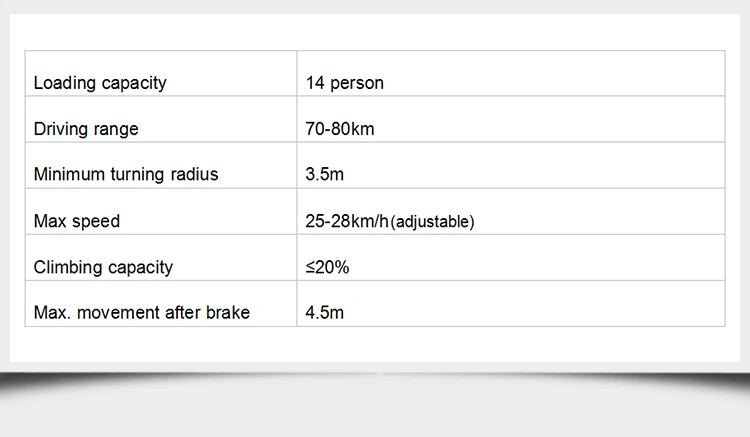
Task: Select the "70-80km" value cell
Action: click(x=340, y=129)
